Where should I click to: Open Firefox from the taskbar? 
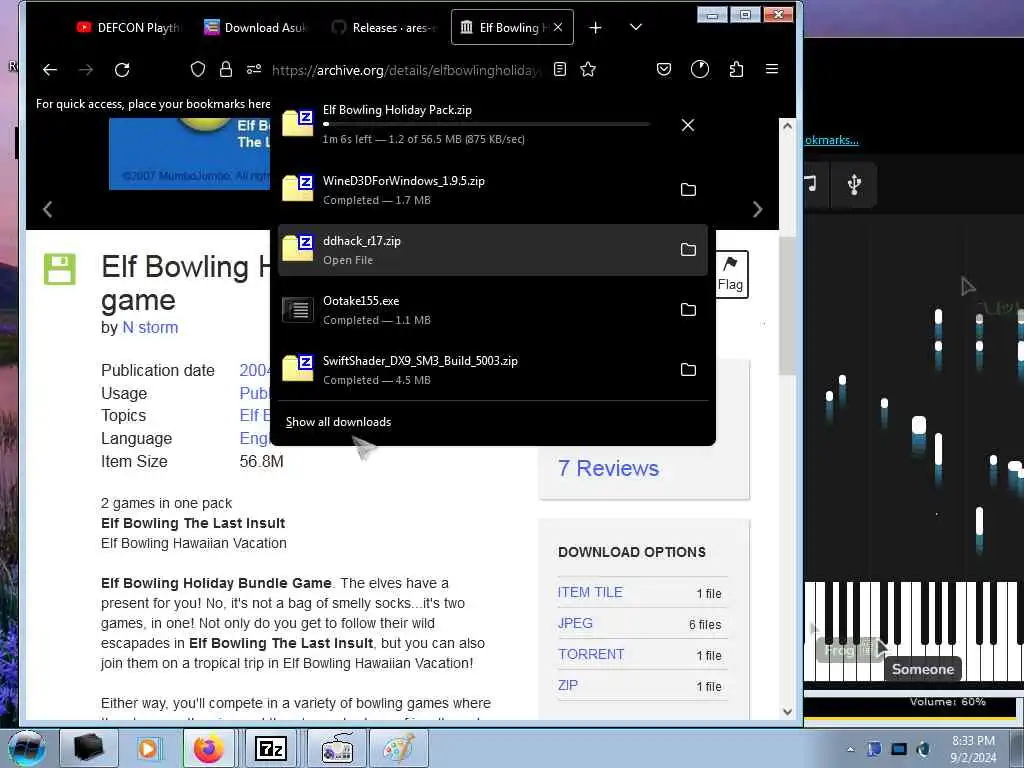[x=209, y=748]
